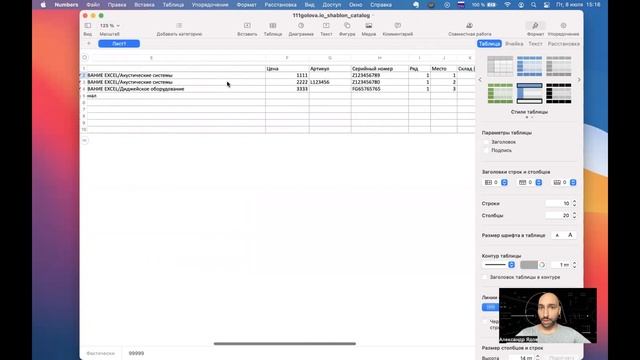Click the Строки (Rows) count stepper
The width and height of the screenshot is (640, 360).
574,203
